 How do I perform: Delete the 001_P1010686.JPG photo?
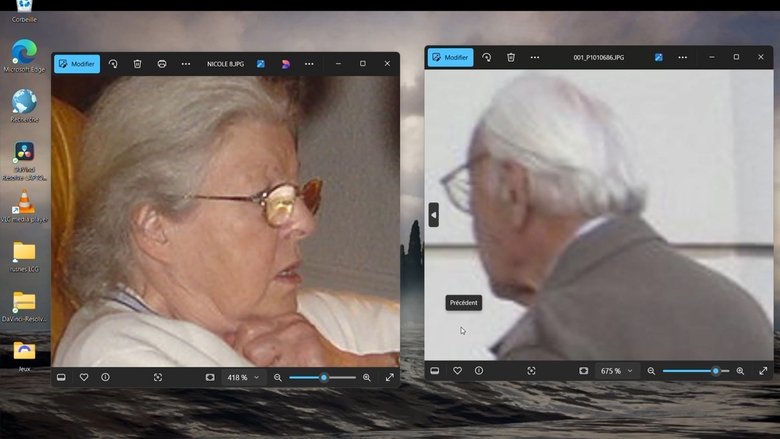tap(510, 57)
